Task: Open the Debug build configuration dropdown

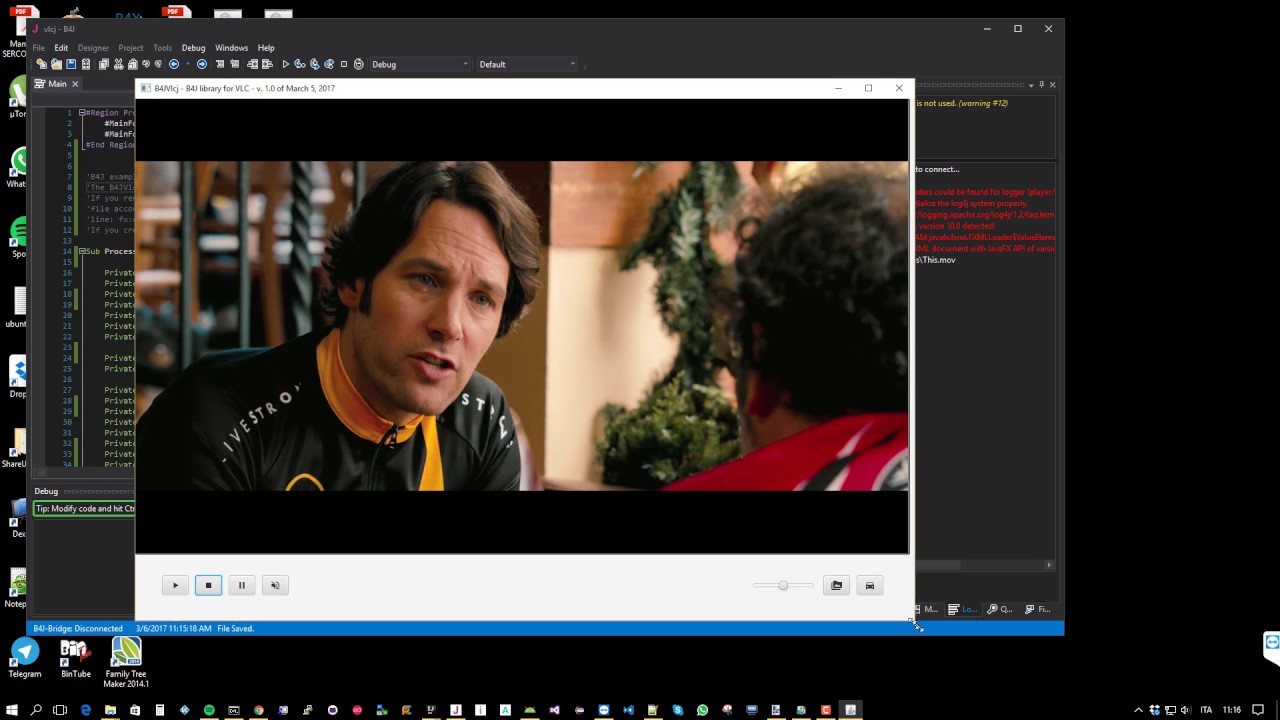Action: coord(419,64)
